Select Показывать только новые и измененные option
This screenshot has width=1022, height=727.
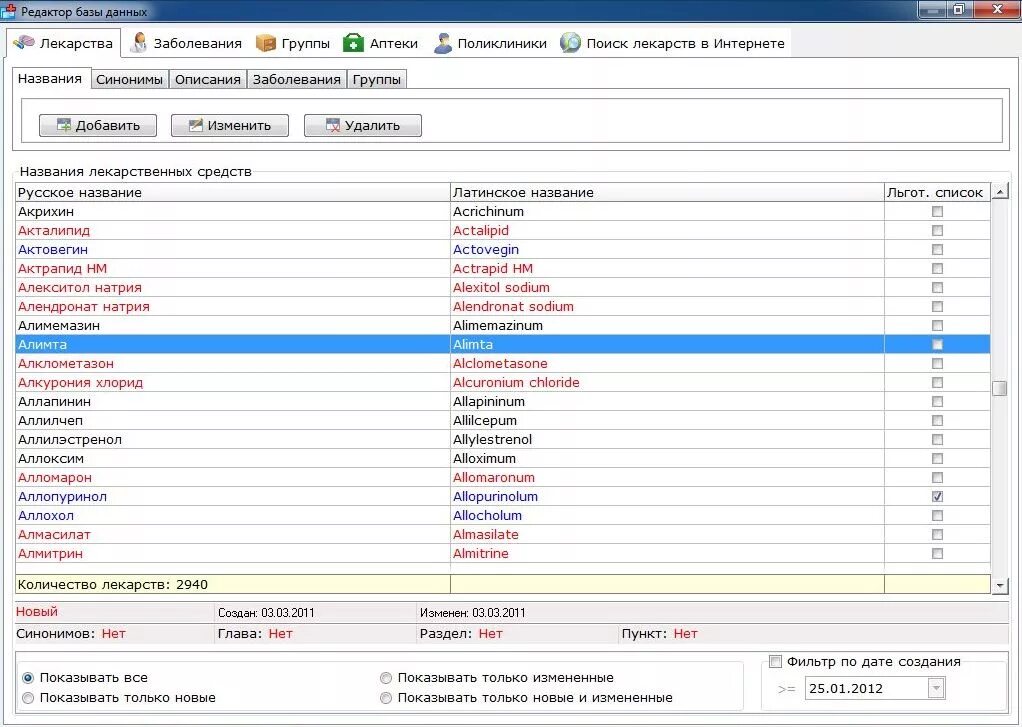tap(386, 698)
